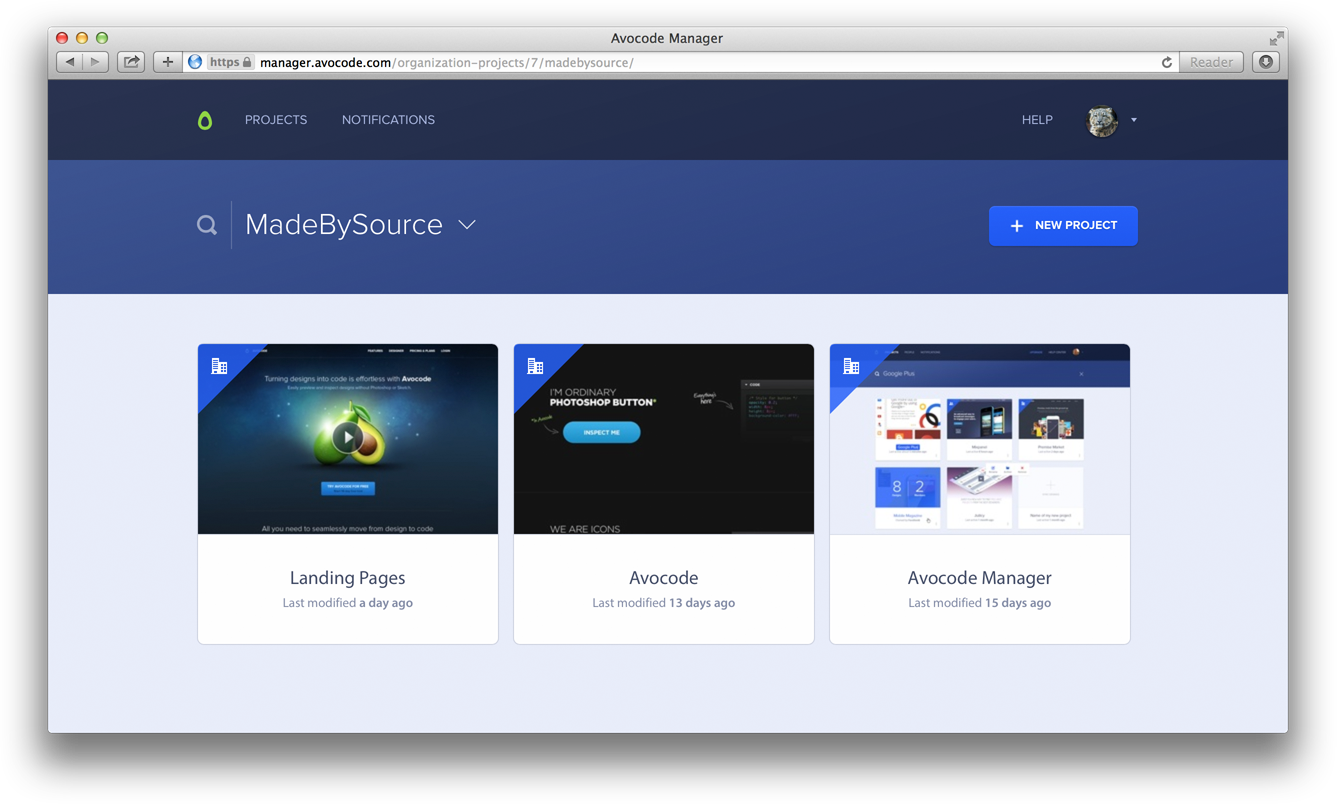Image resolution: width=1337 pixels, height=804 pixels.
Task: Open the HELP menu item
Action: [x=1037, y=120]
